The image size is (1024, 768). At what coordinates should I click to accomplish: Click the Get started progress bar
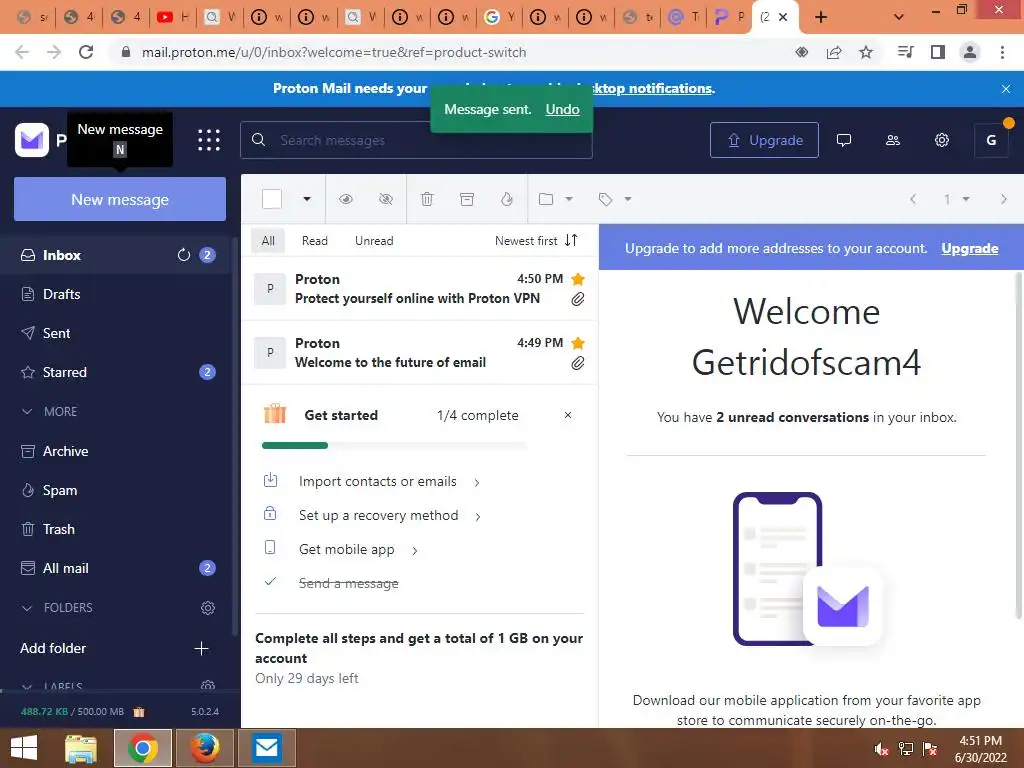(394, 445)
